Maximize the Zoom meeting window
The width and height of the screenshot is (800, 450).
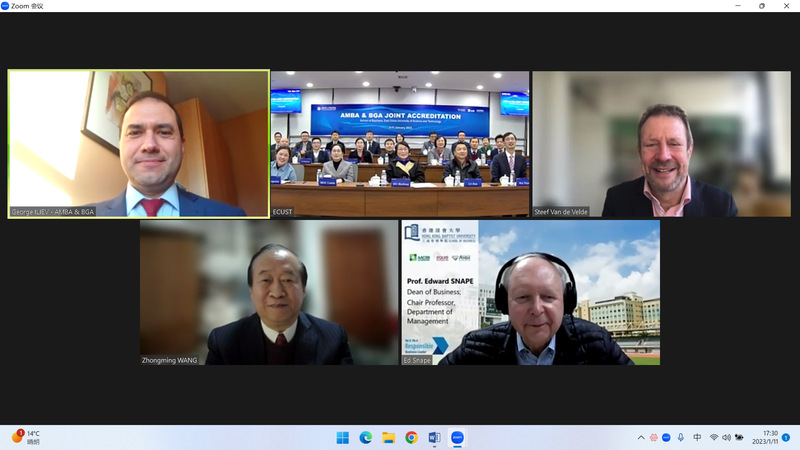click(x=761, y=6)
